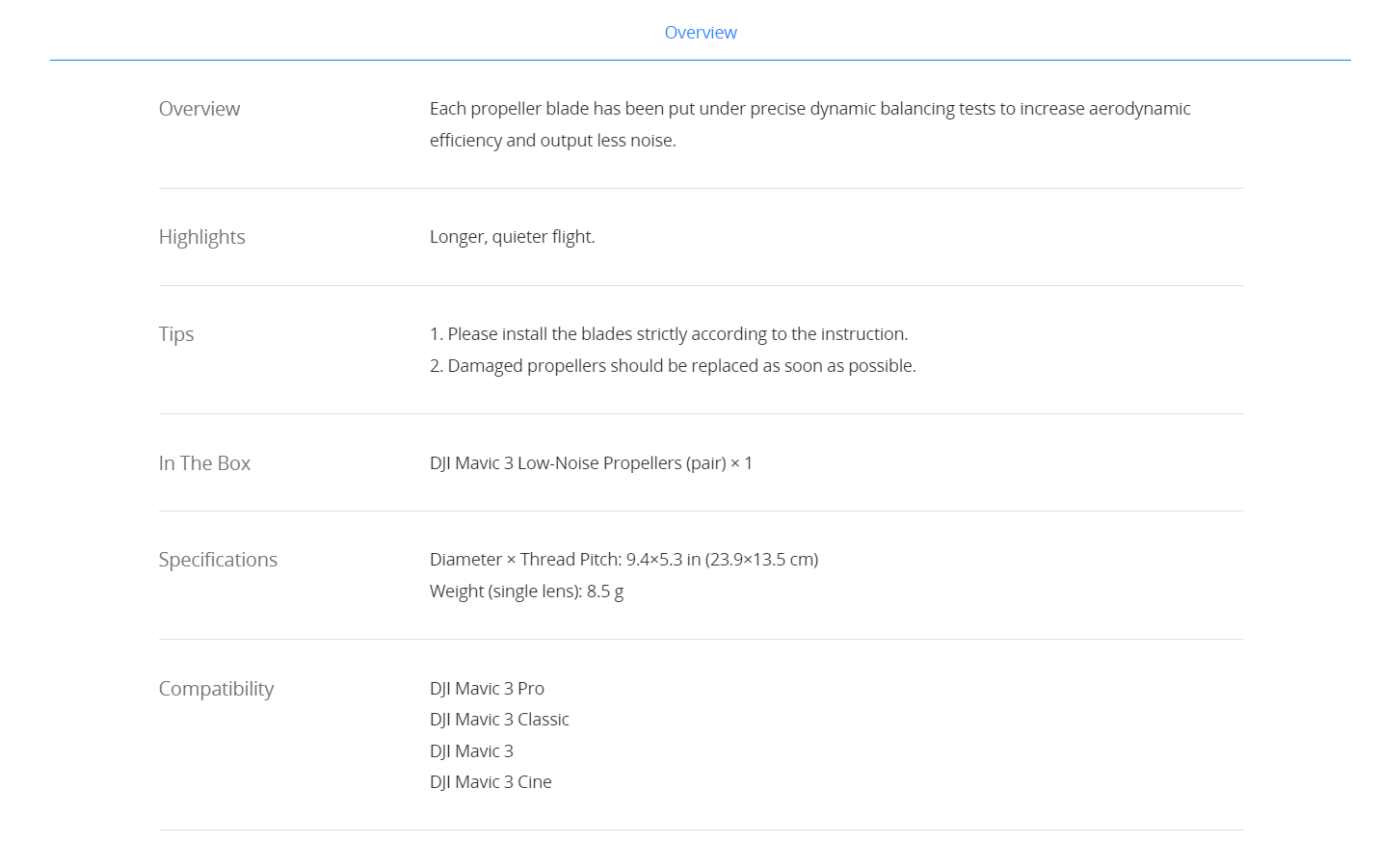Open the Overview tab at top
Viewport: 1379px width, 868px height.
click(701, 33)
